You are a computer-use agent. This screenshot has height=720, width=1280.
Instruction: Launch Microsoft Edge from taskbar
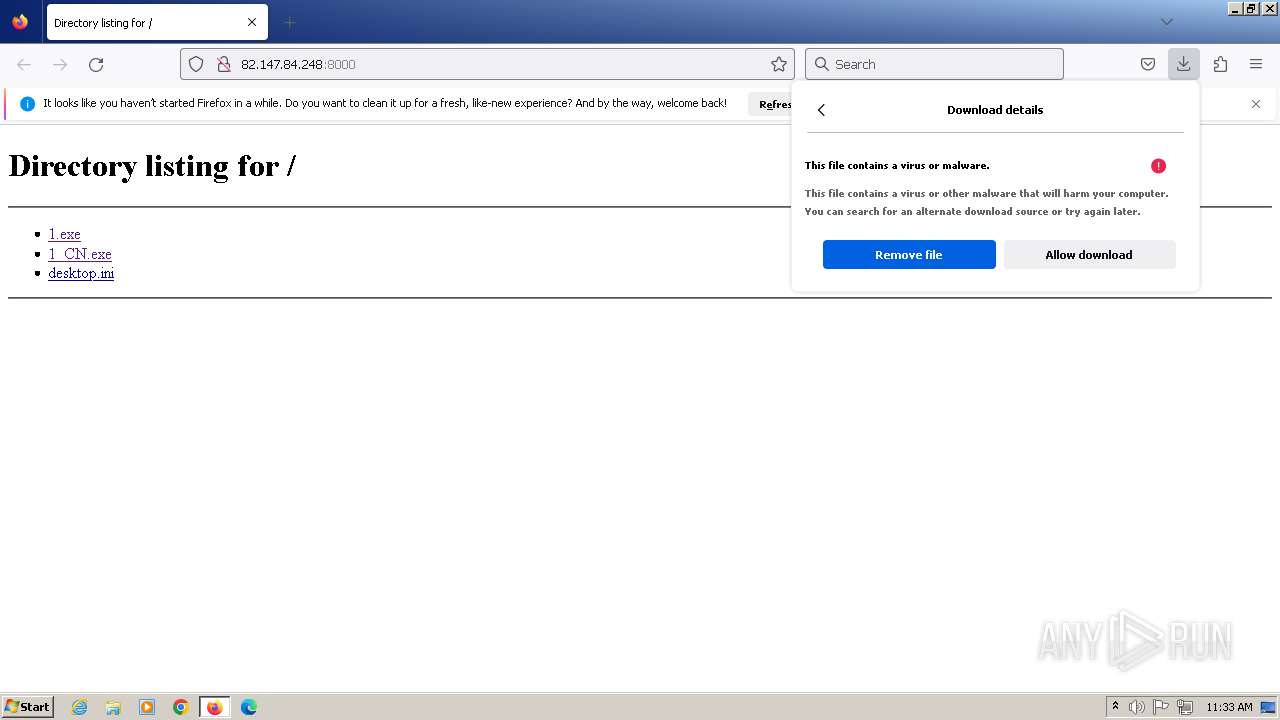tap(249, 707)
